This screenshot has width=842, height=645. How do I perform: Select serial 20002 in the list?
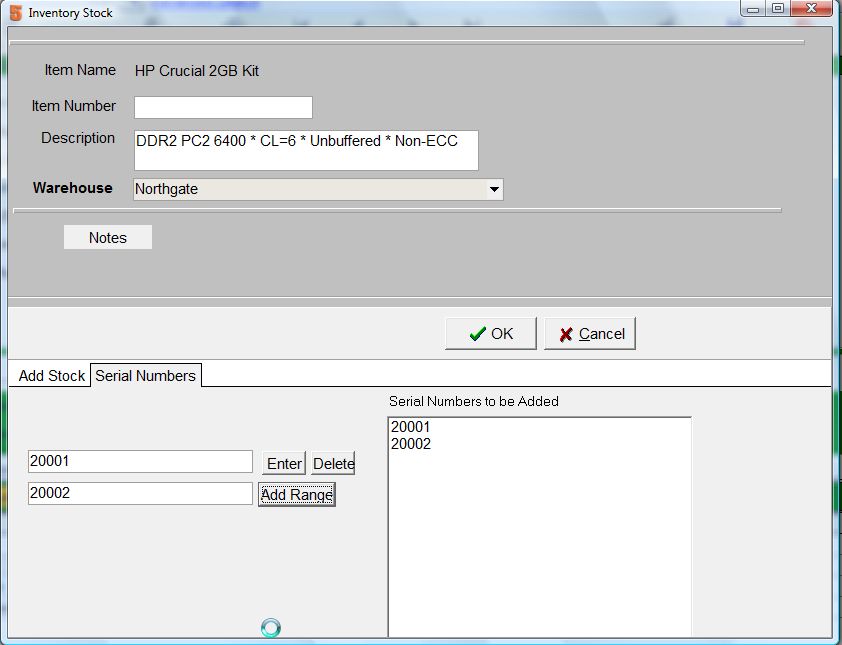point(411,444)
